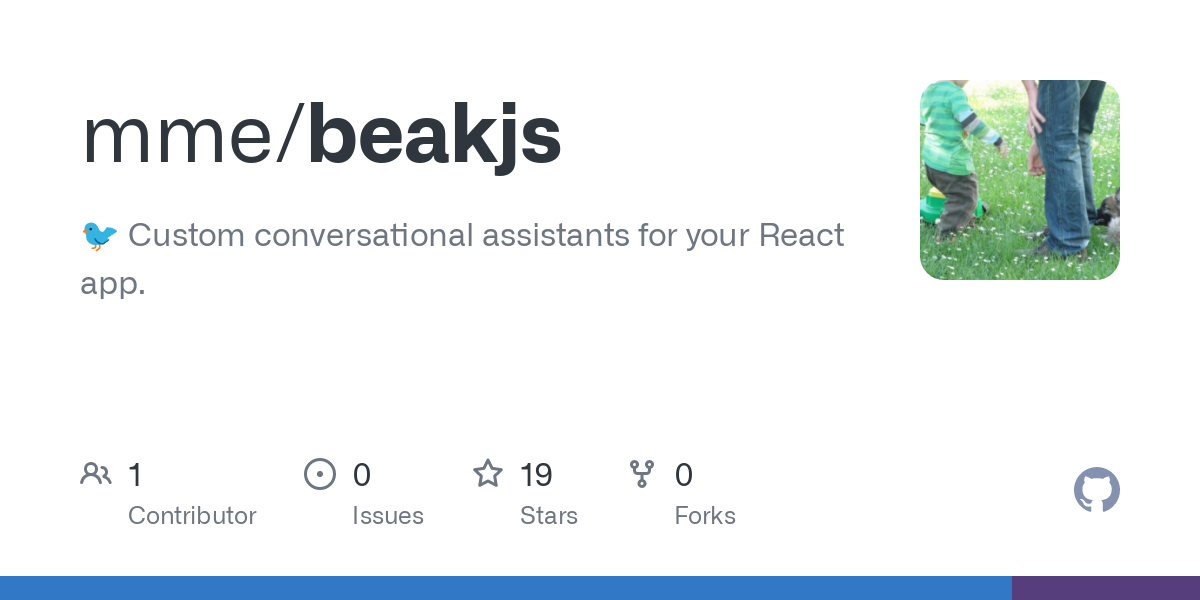Click the contributors people icon
Screen dimensions: 1200x600
pyautogui.click(x=96, y=474)
